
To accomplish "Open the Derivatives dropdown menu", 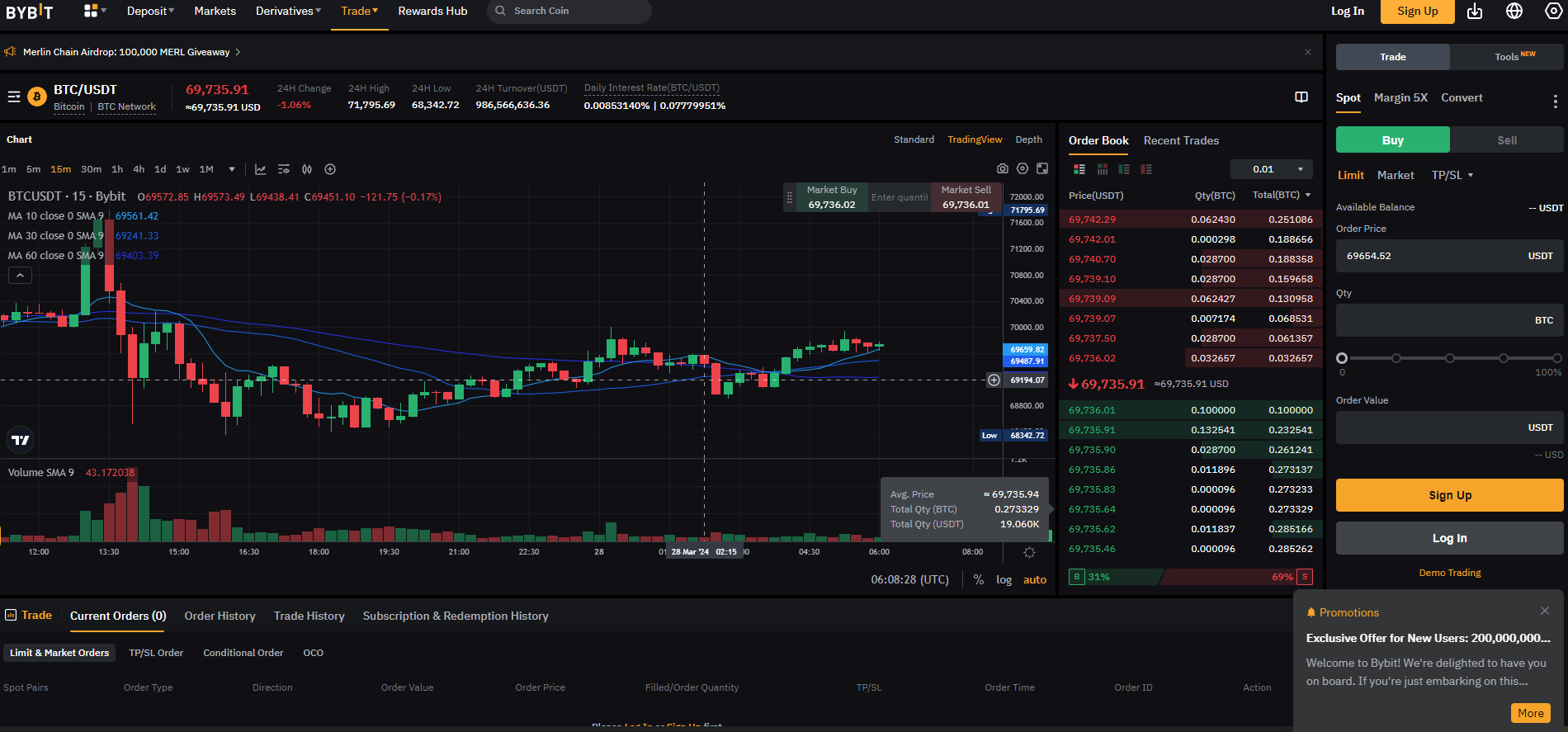I will 288,11.
